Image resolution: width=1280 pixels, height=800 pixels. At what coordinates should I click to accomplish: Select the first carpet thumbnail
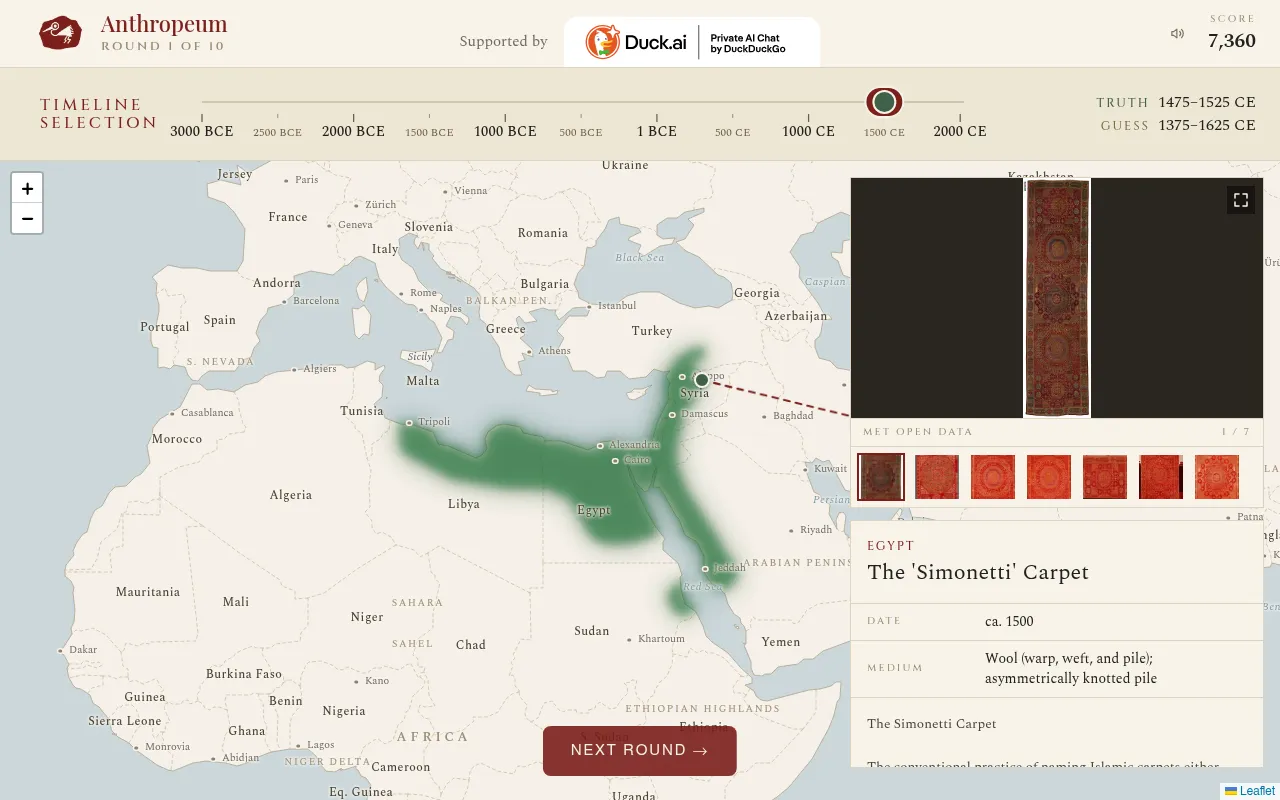pos(881,477)
